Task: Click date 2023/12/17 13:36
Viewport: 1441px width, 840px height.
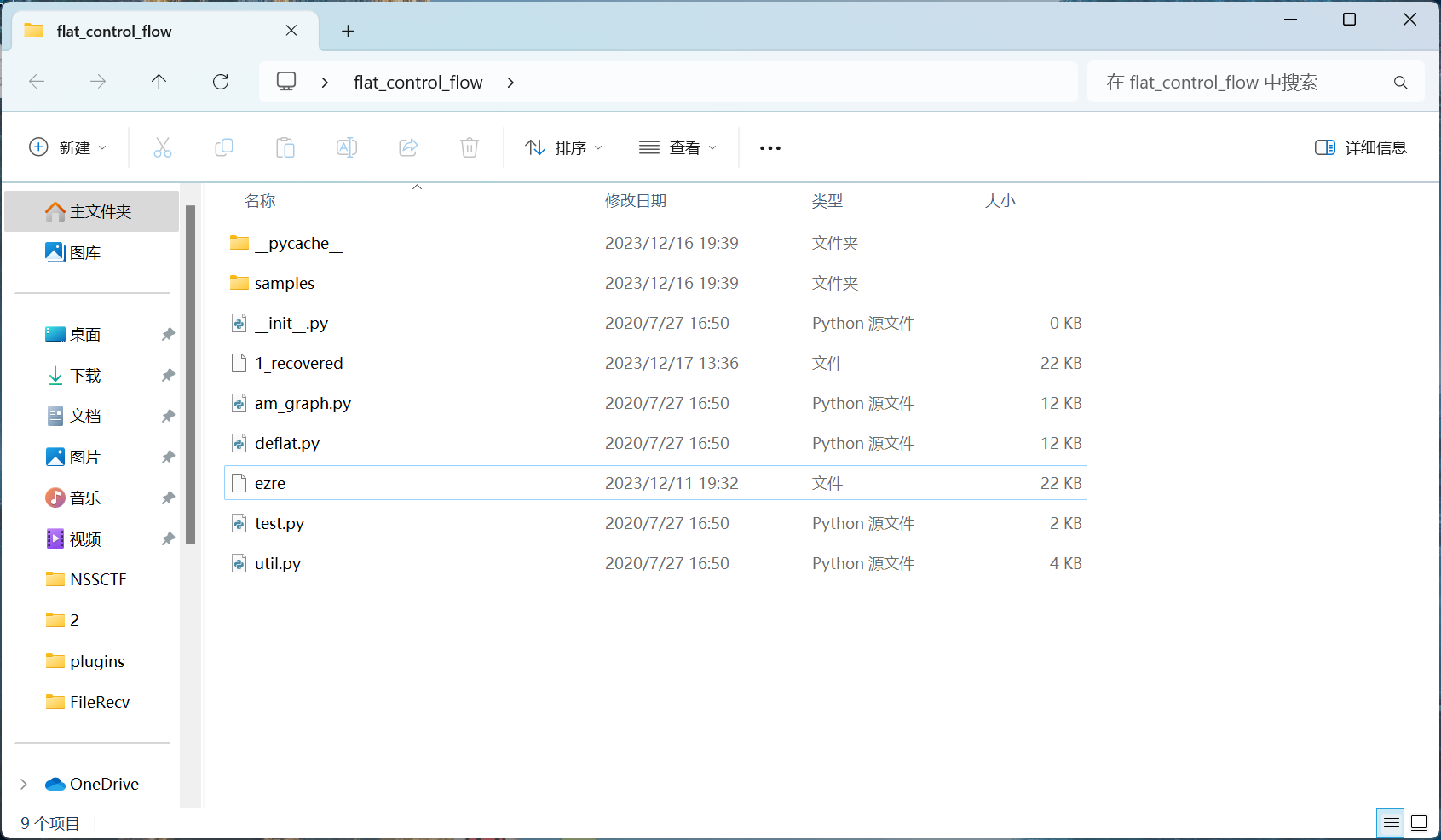Action: (x=672, y=364)
